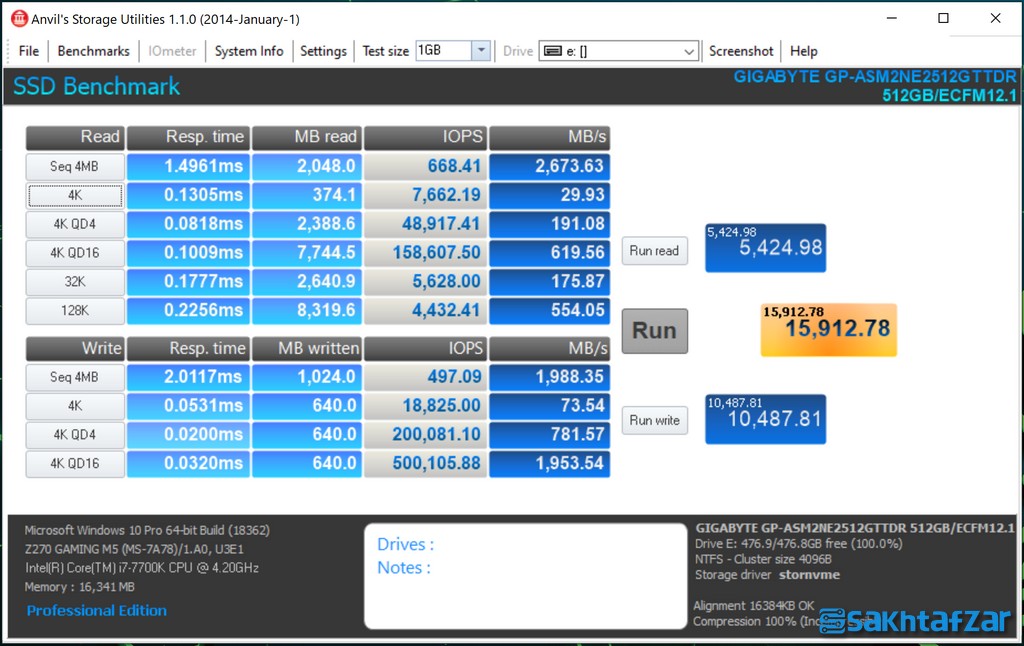The height and width of the screenshot is (646, 1024).
Task: Click the response time 1.4961ms cell
Action: (188, 167)
